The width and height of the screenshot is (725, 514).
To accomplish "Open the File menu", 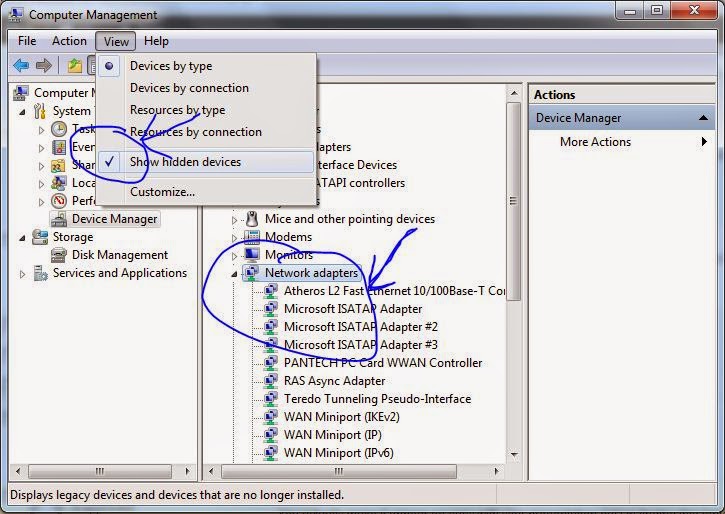I will coord(27,41).
